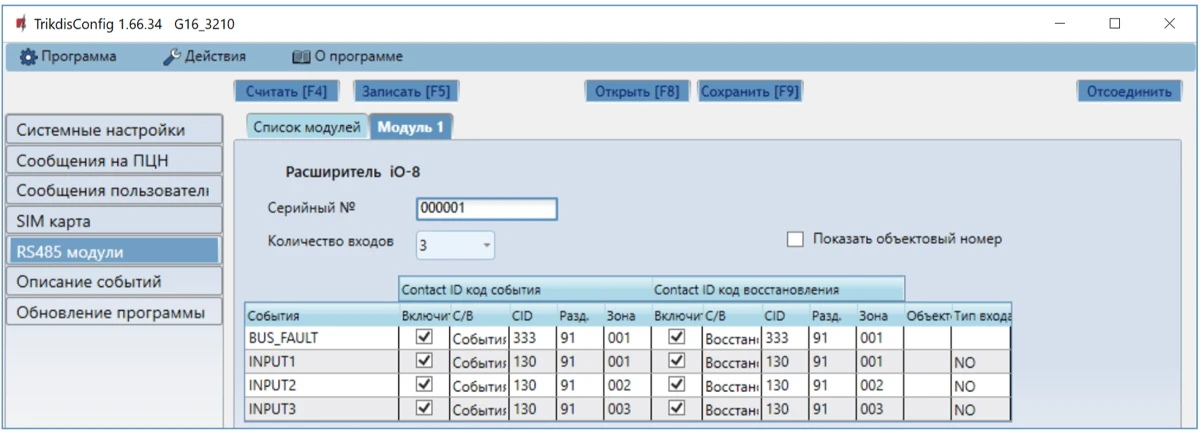This screenshot has height=433, width=1200.
Task: Select the Модуль 1 tab
Action: [411, 127]
